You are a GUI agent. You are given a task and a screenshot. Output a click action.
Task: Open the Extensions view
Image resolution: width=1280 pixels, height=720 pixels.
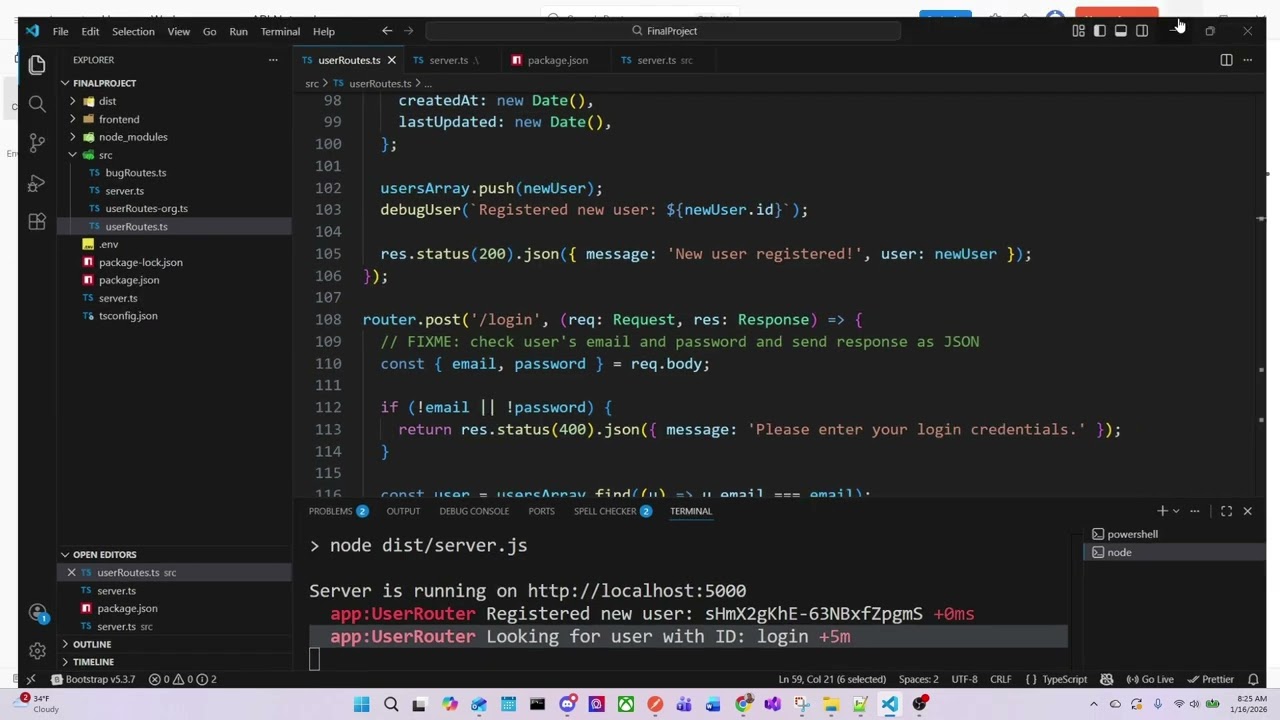[37, 222]
